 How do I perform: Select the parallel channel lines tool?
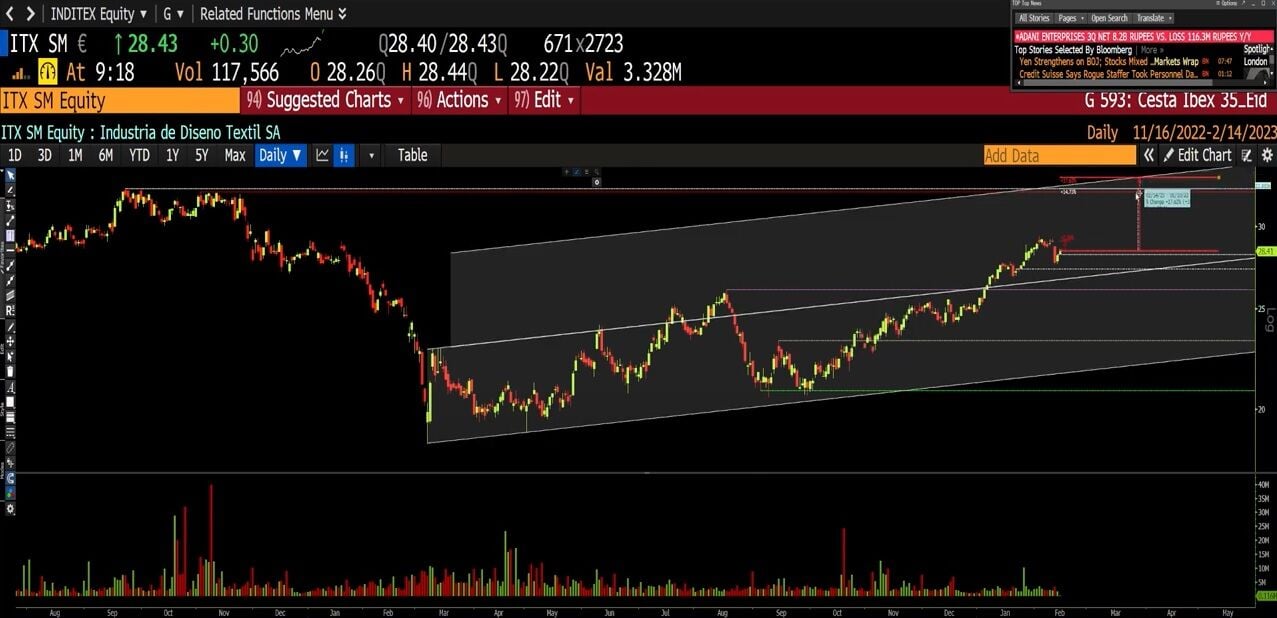click(x=10, y=296)
